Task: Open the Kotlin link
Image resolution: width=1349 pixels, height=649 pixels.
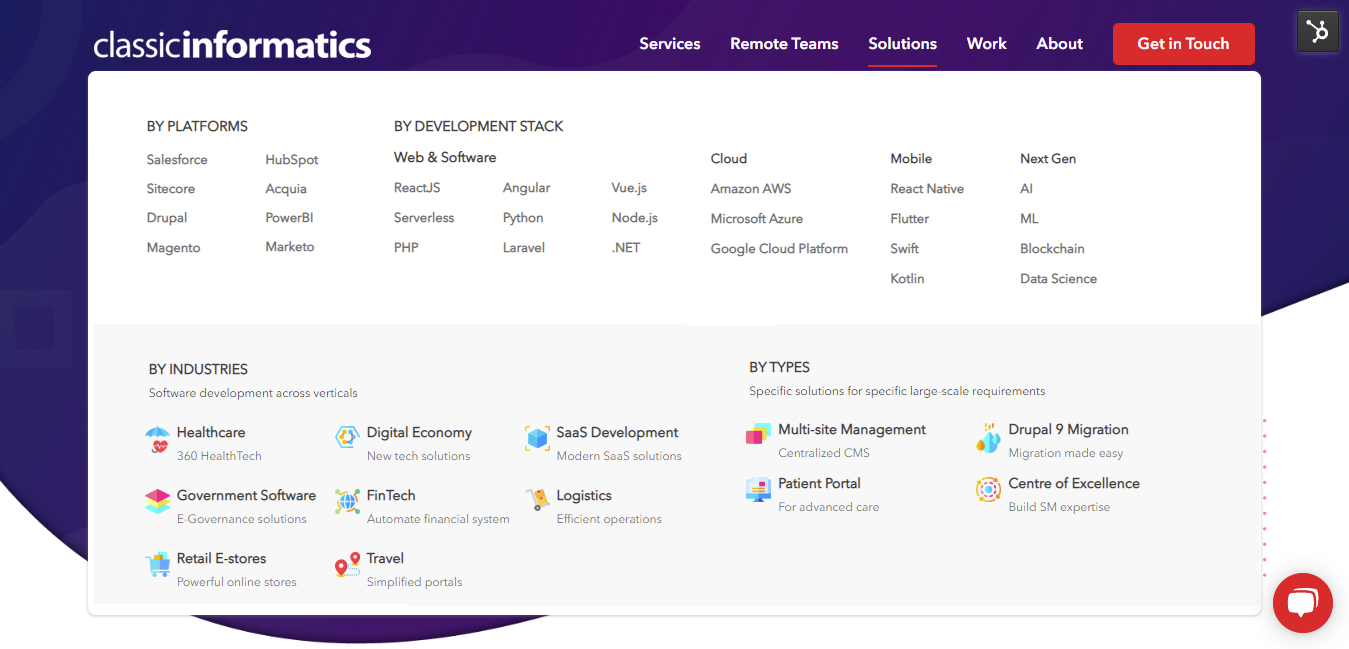Action: click(x=907, y=279)
